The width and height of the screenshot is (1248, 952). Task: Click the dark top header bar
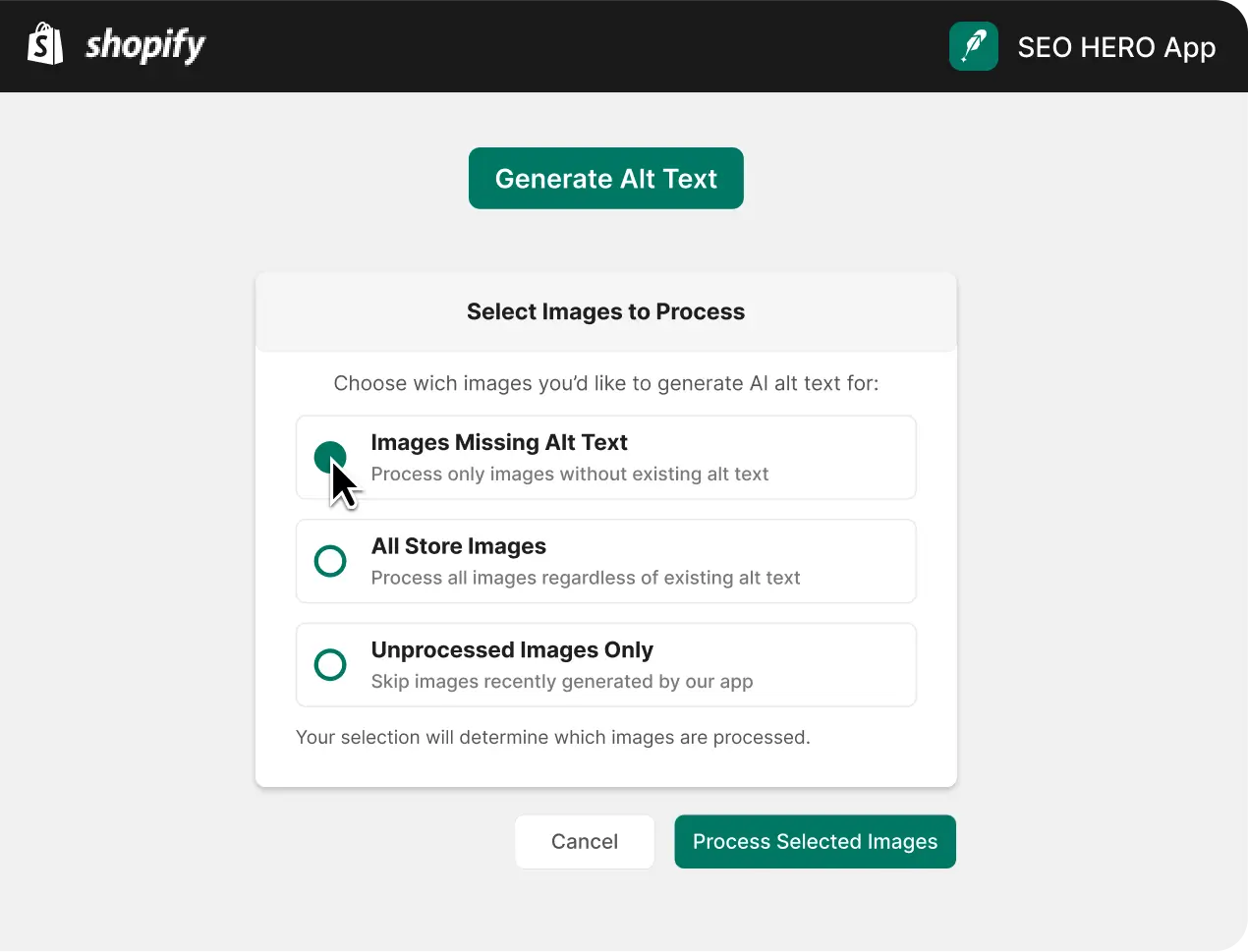point(624,46)
